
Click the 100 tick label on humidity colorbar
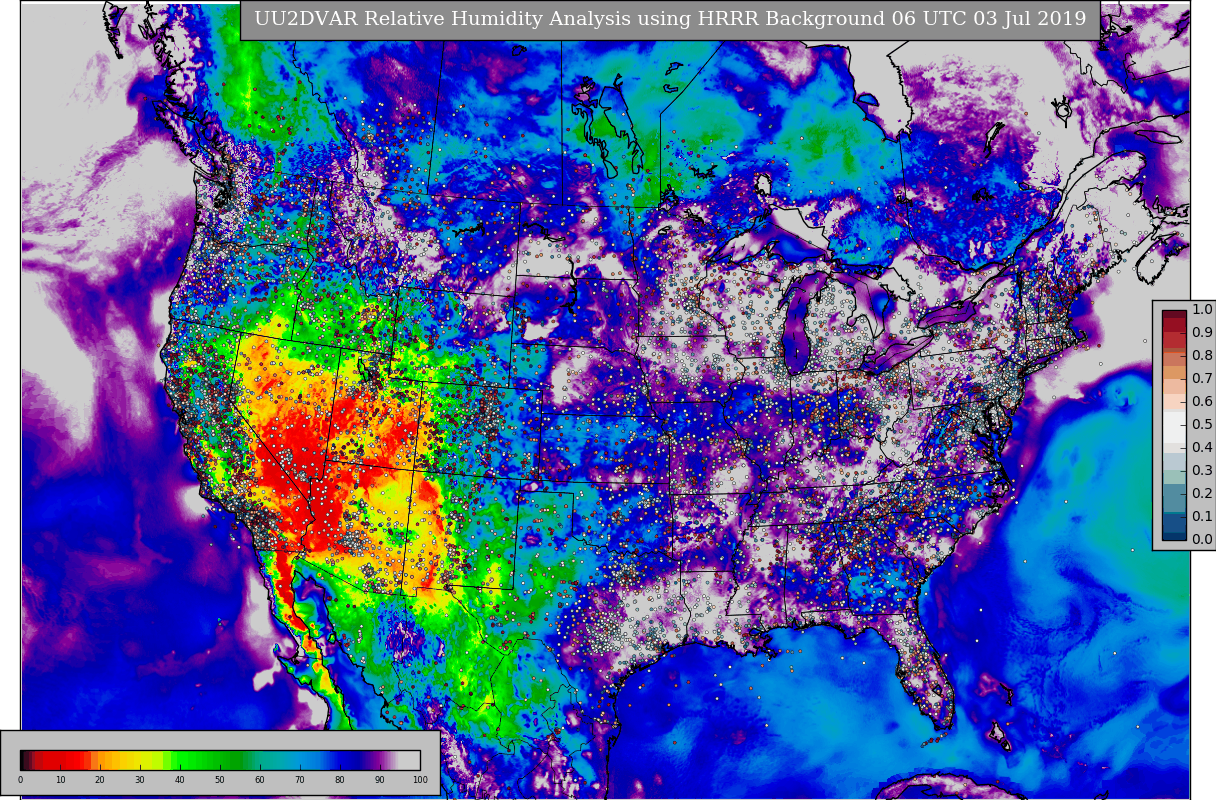point(420,780)
